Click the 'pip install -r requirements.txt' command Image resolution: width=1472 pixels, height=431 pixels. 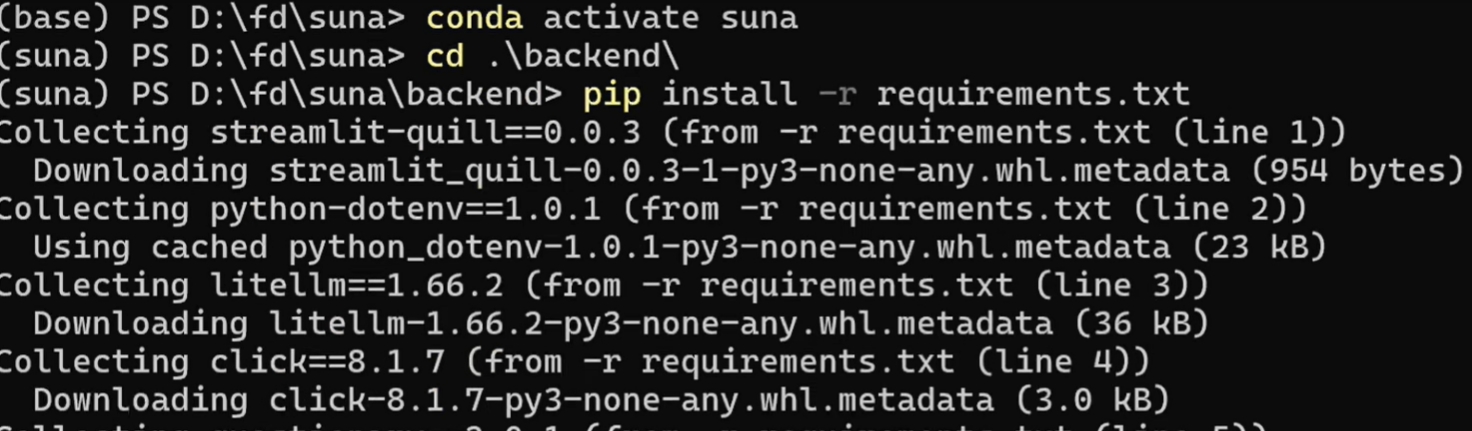click(x=887, y=94)
